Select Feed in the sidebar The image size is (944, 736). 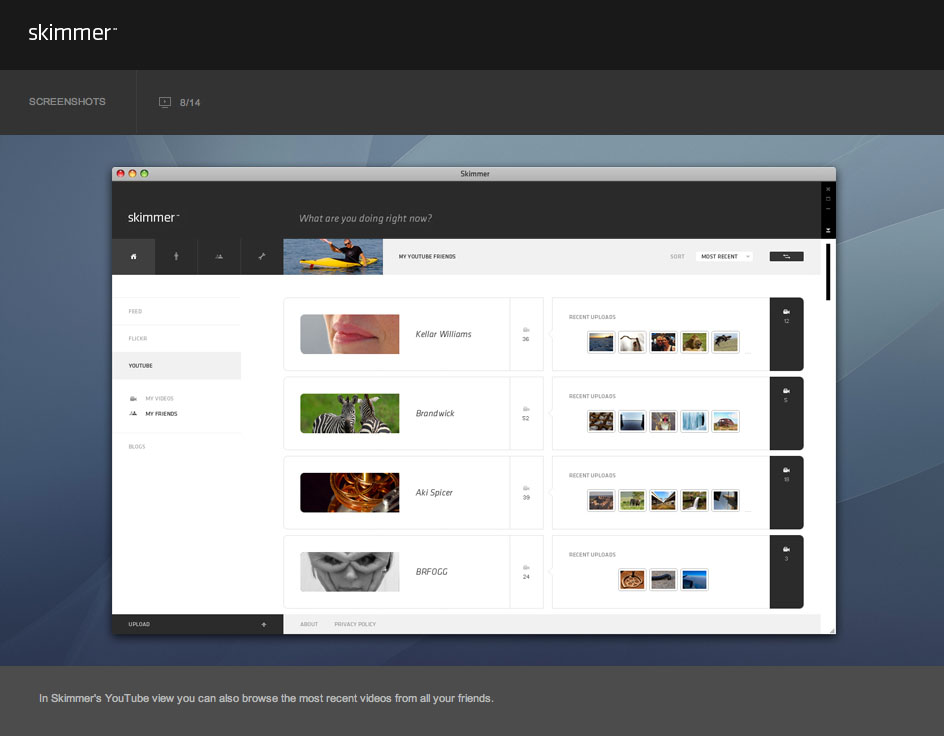[x=177, y=311]
